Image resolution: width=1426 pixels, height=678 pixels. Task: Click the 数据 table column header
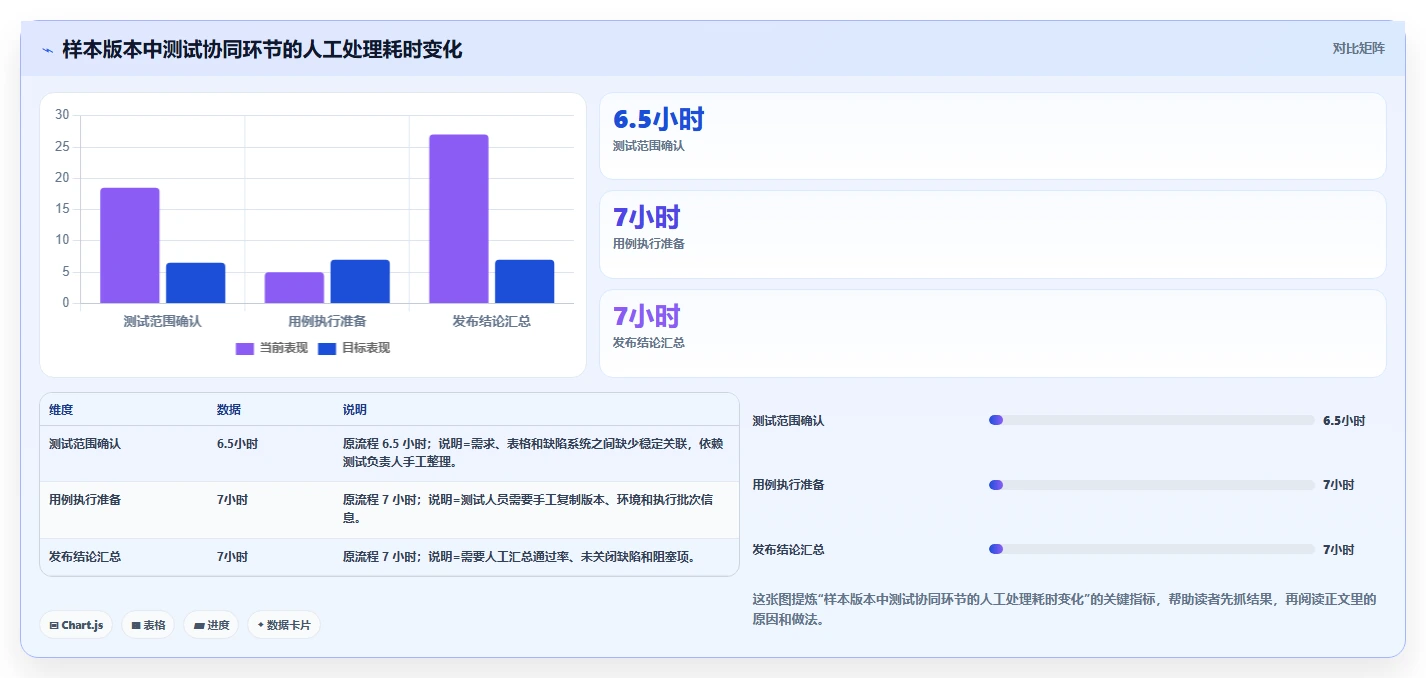point(229,410)
